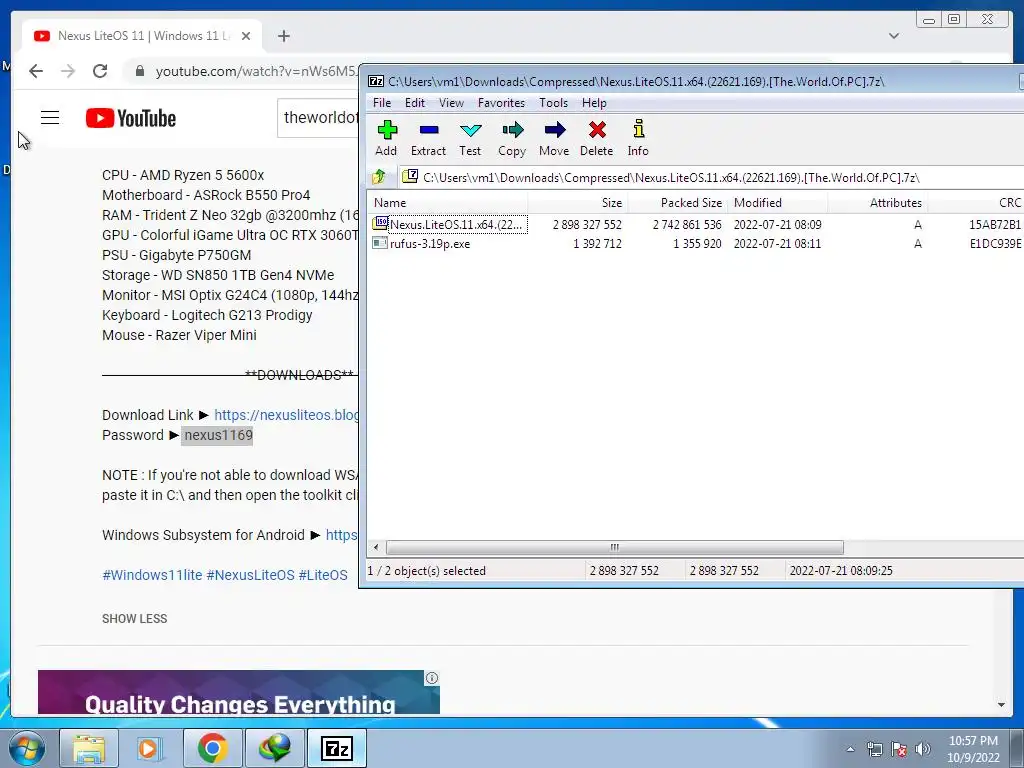This screenshot has height=768, width=1024.
Task: Sort by Modified column header
Action: 778,202
